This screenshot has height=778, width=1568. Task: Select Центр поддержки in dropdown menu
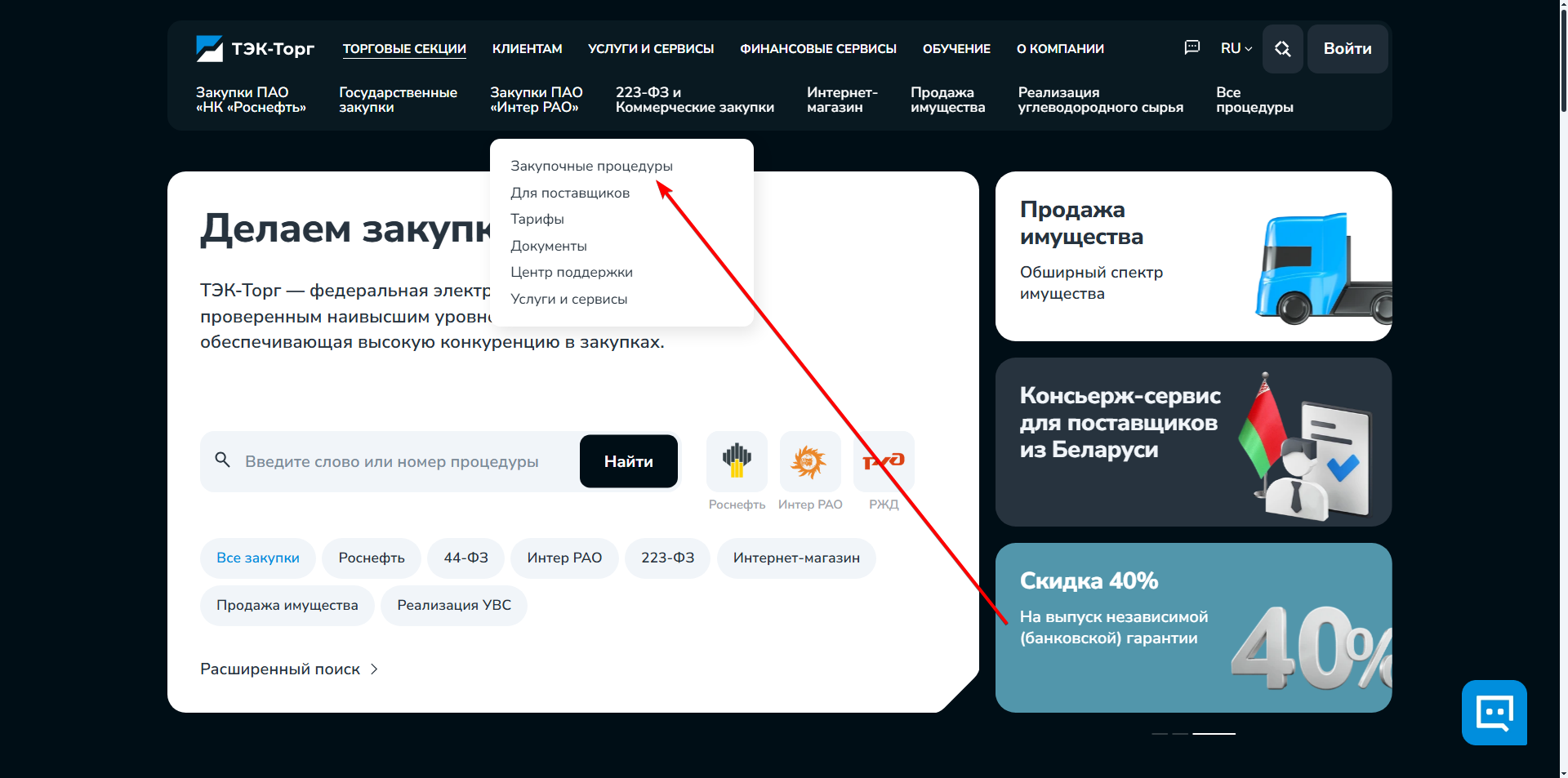point(572,272)
